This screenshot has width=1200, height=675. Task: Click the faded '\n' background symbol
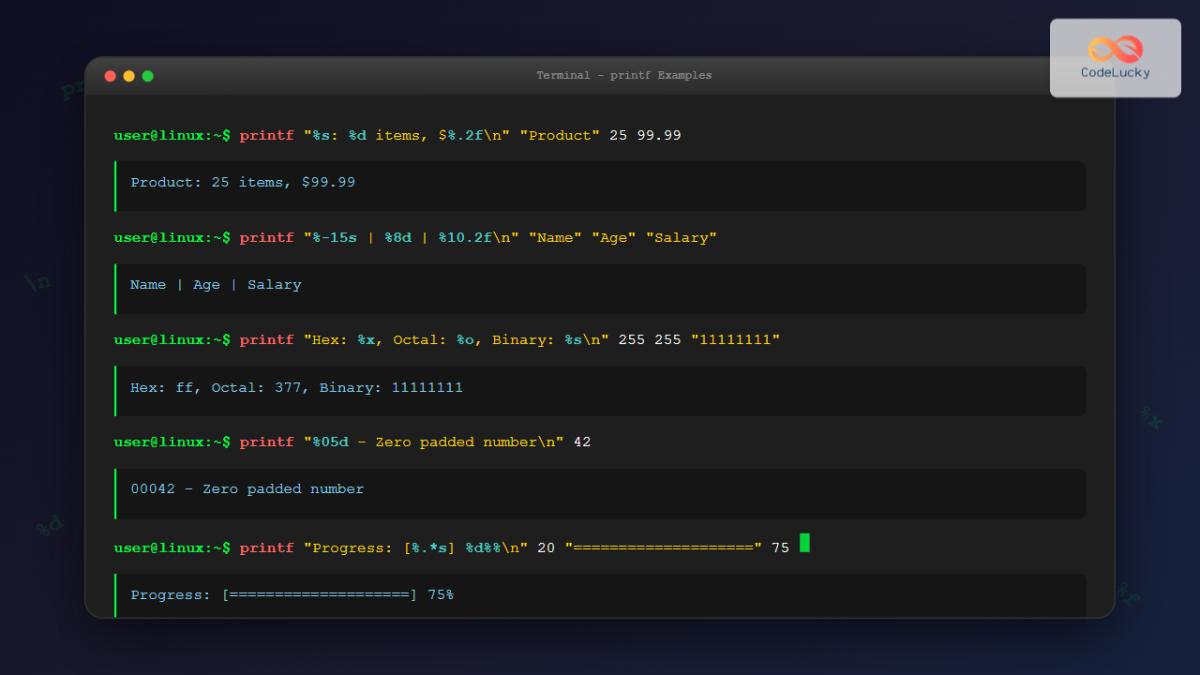[38, 283]
